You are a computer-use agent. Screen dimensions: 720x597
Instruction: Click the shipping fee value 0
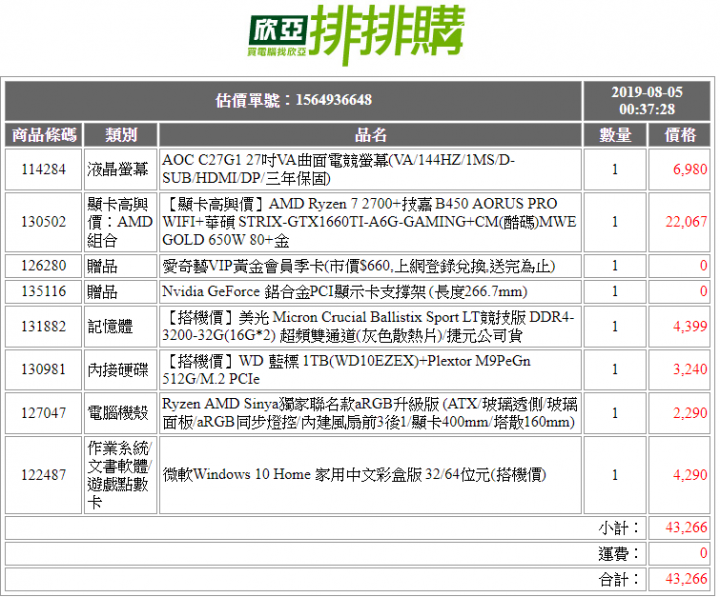coord(703,553)
